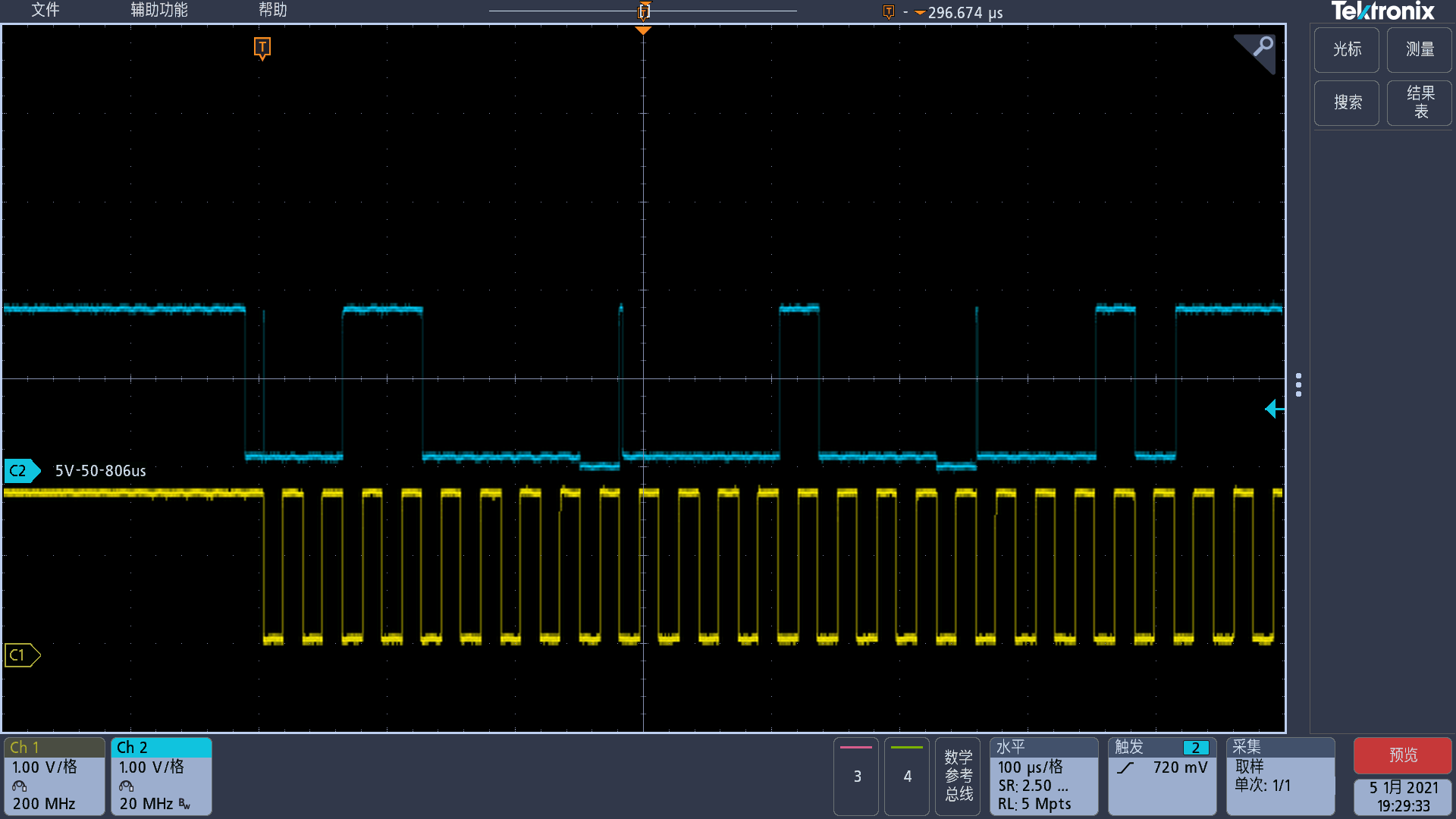Click the cyan trigger level arrow
This screenshot has width=1456, height=819.
pyautogui.click(x=1274, y=409)
